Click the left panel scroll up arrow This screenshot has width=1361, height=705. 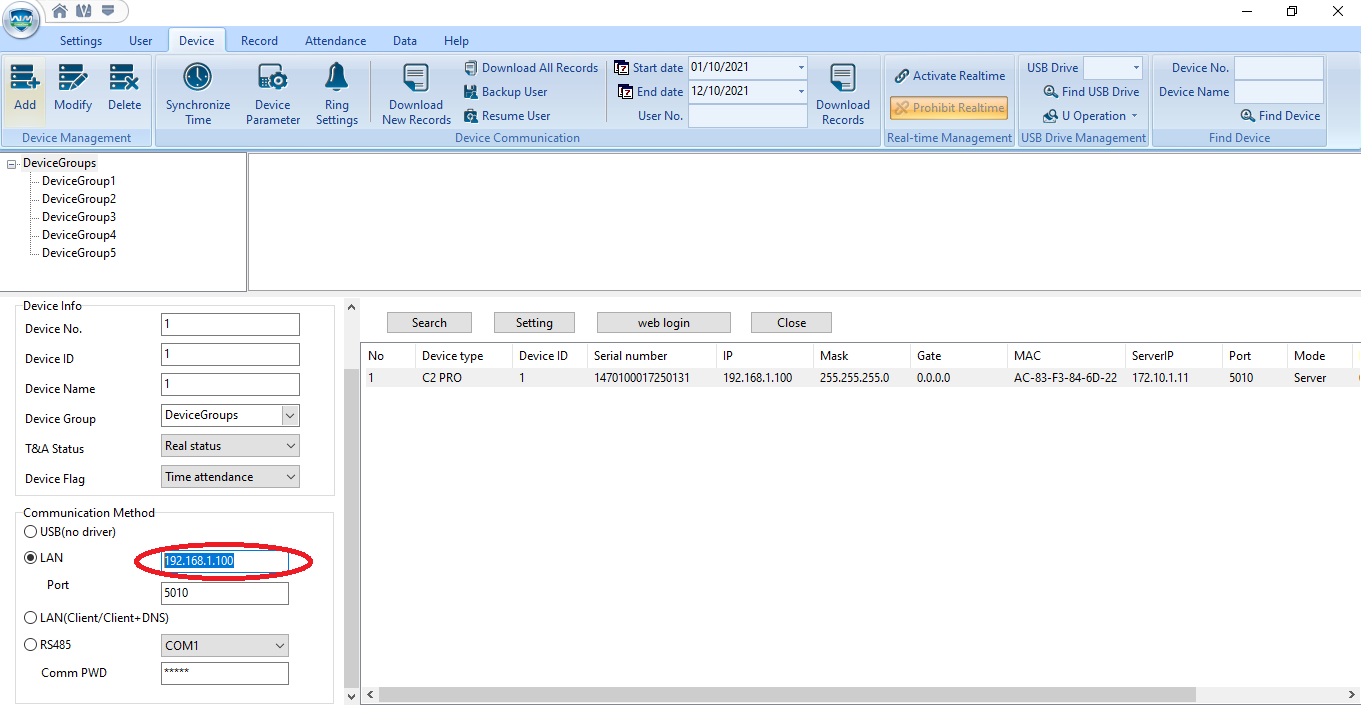tap(350, 307)
